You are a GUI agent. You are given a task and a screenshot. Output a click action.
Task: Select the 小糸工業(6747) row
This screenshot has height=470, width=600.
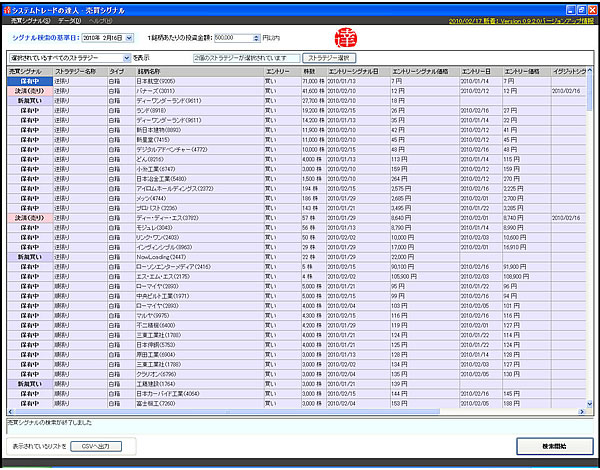297,169
